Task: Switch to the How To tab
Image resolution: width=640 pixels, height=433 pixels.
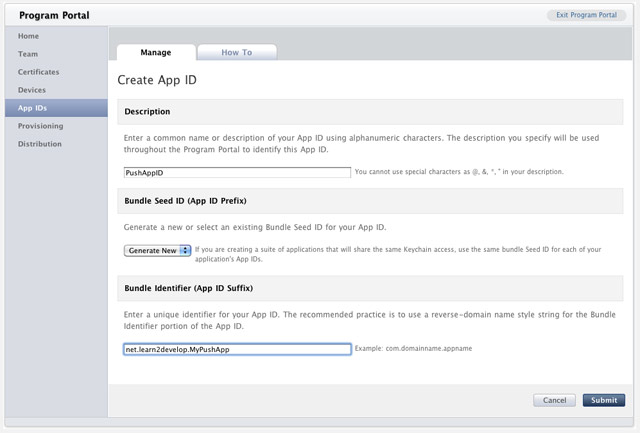Action: (236, 52)
